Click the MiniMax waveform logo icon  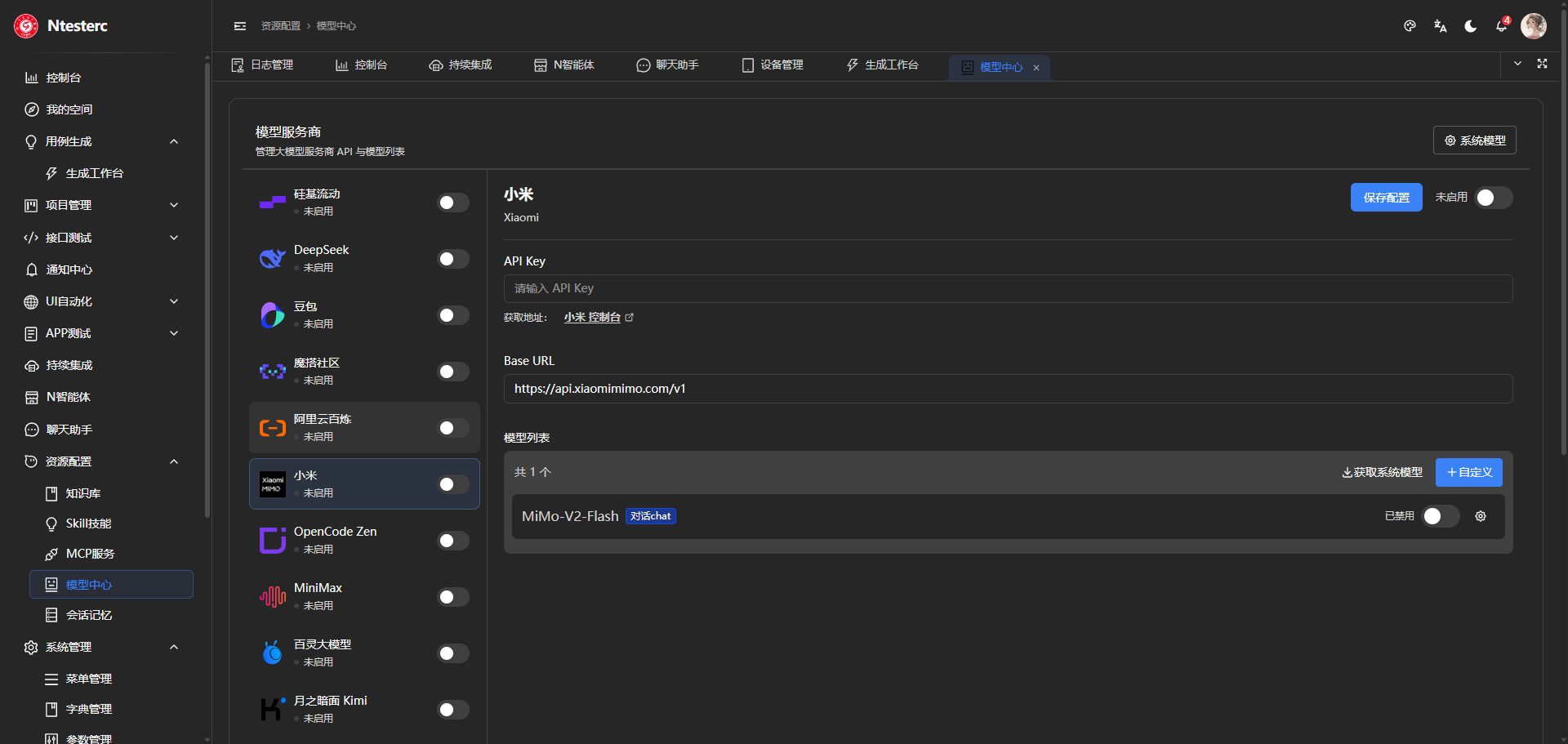point(273,597)
